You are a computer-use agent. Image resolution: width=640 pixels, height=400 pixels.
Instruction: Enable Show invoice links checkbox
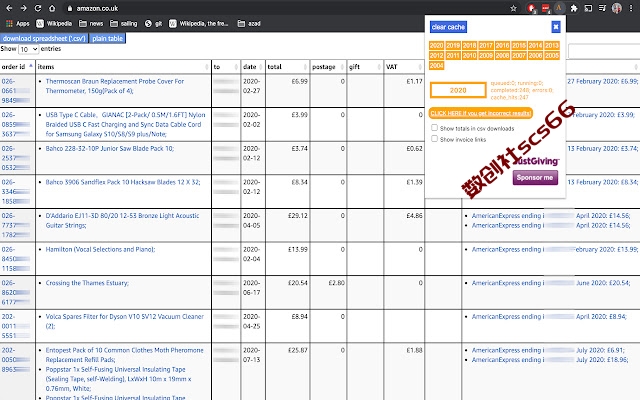coord(434,139)
